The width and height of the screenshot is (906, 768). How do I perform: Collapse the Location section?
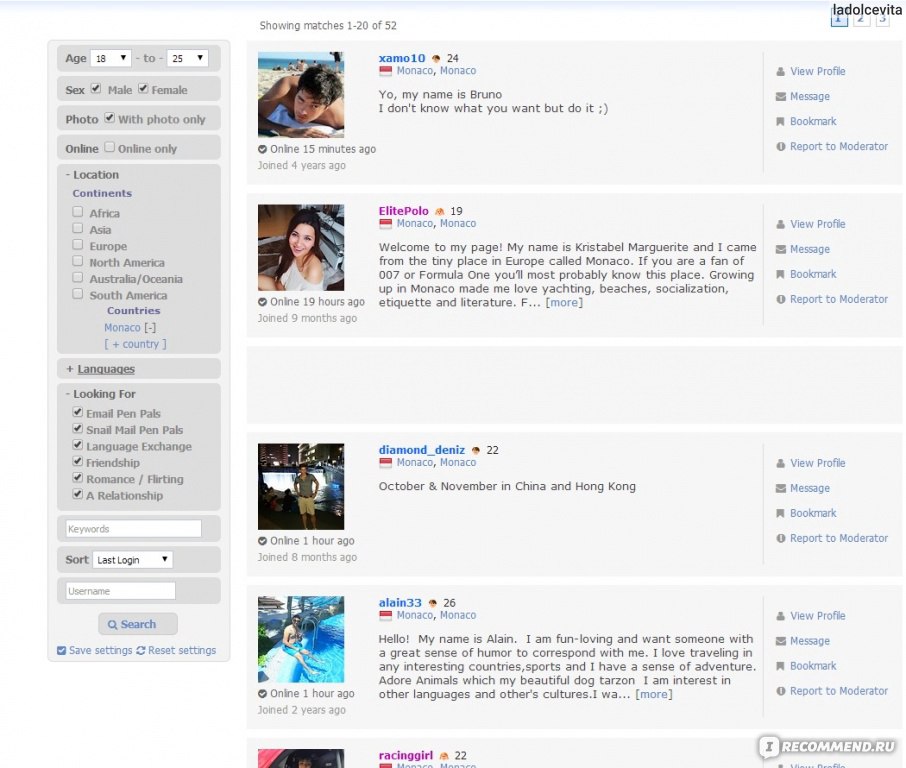[x=92, y=175]
